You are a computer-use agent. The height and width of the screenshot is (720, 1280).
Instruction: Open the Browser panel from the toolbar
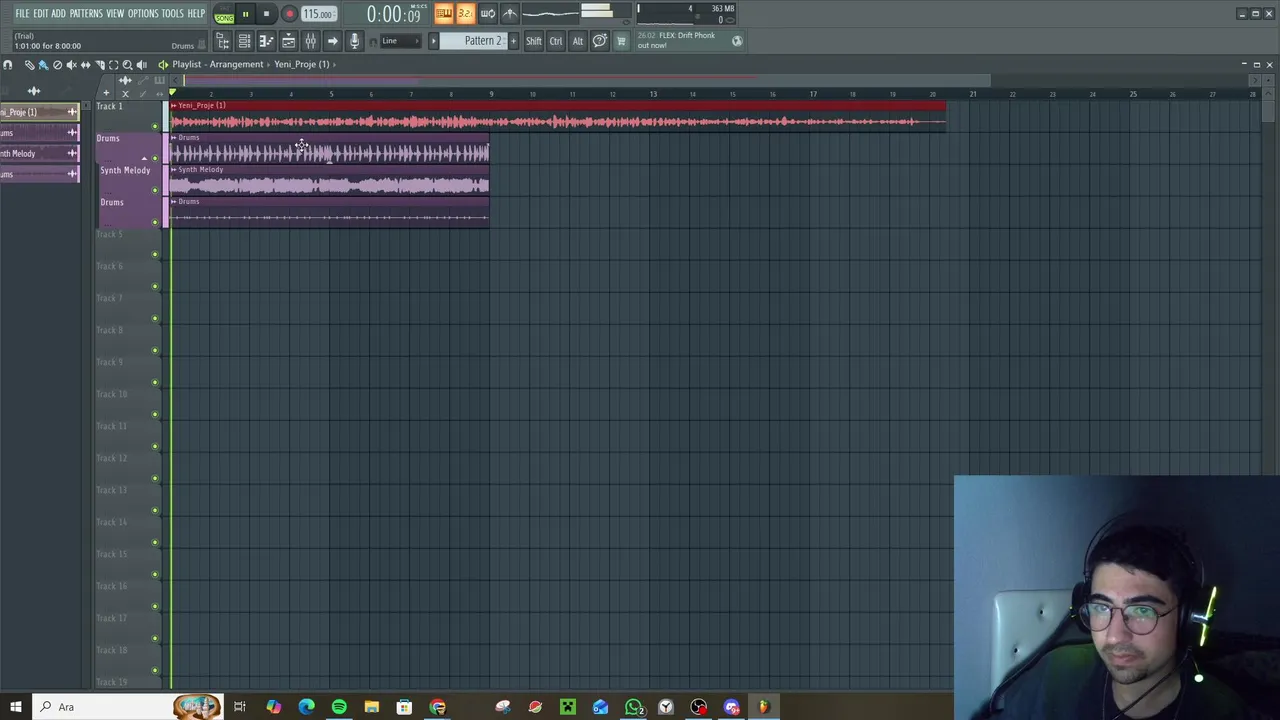click(x=223, y=41)
